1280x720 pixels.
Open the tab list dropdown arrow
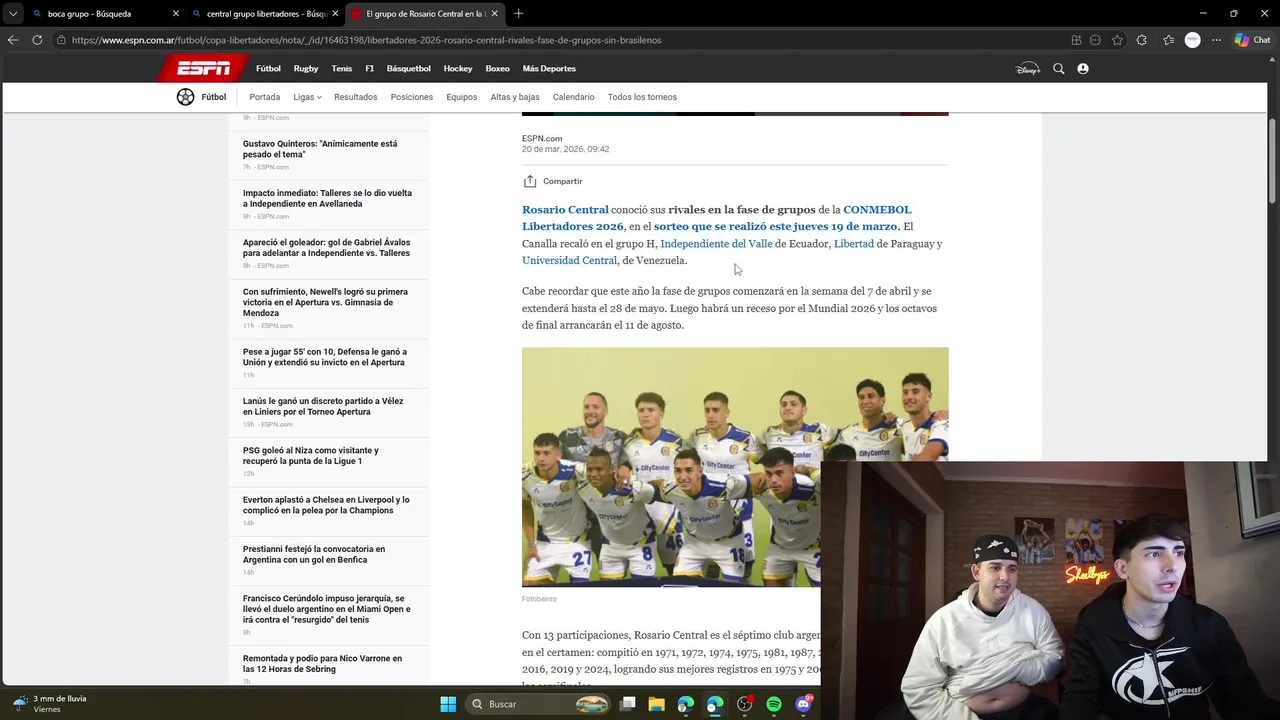pos(13,14)
